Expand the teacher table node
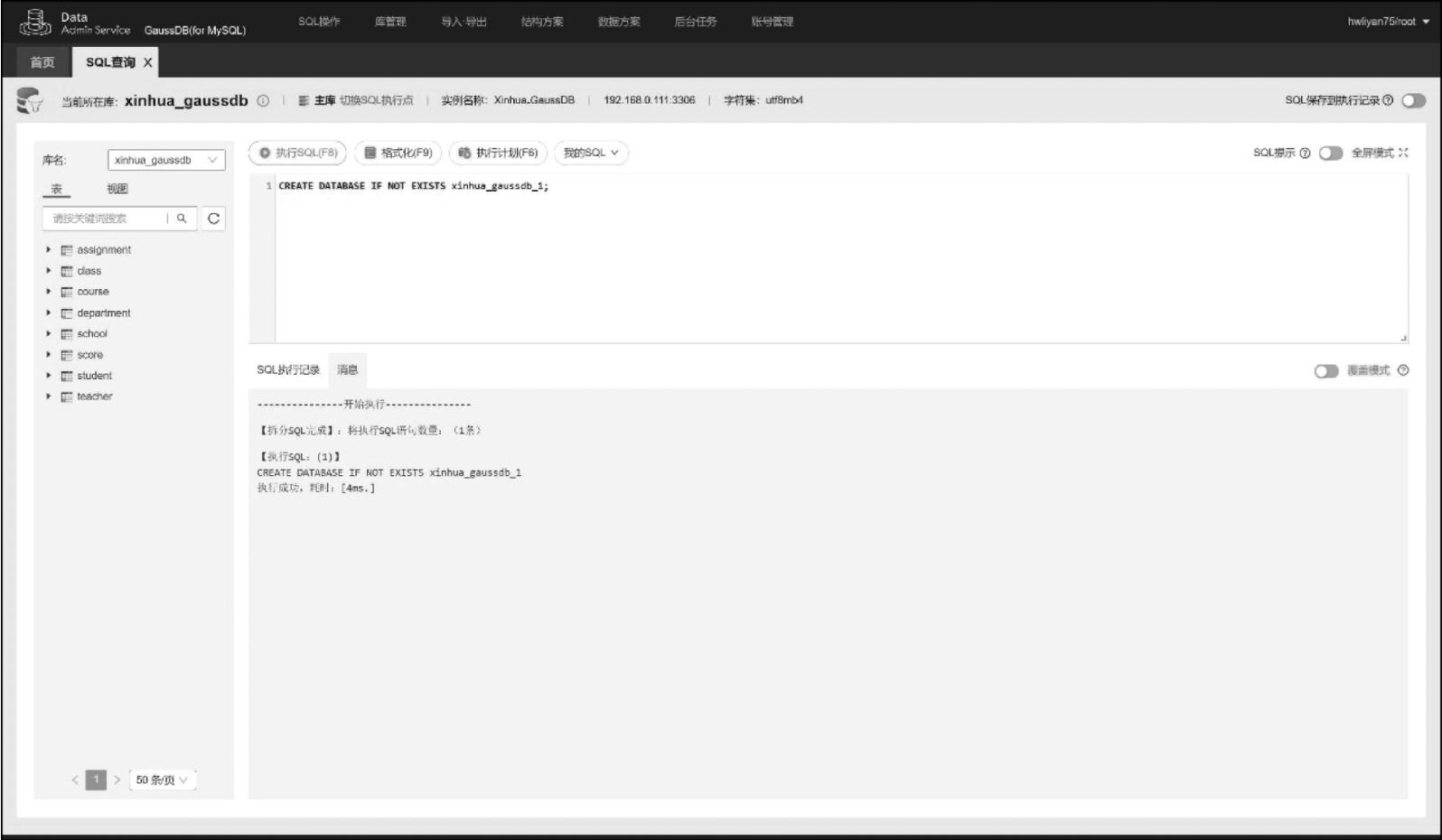This screenshot has width=1442, height=840. point(49,396)
